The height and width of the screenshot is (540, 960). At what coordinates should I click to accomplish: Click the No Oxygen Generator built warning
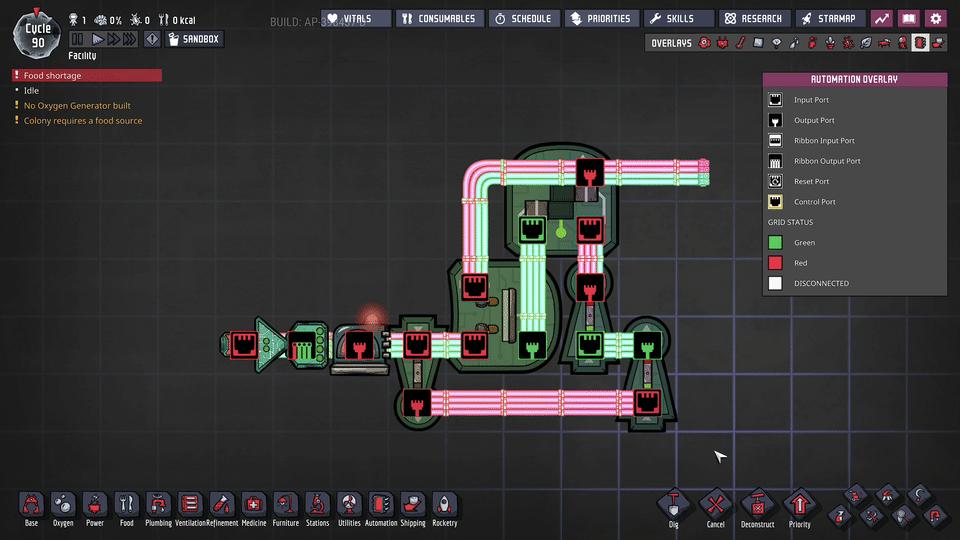pos(76,105)
